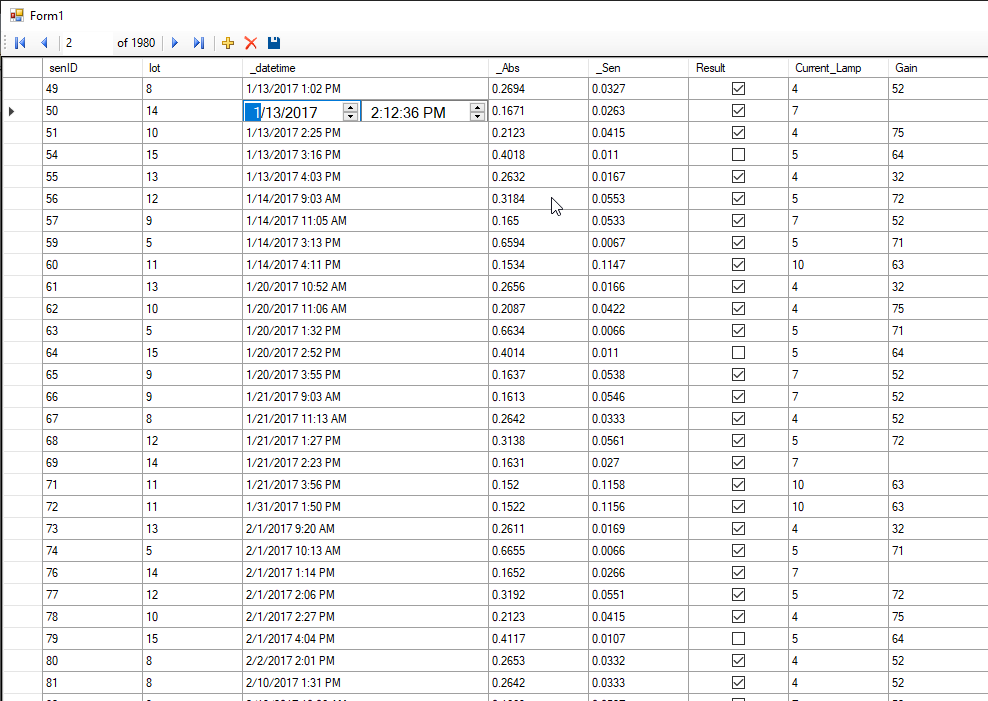Viewport: 988px width, 701px height.
Task: Click the record position number field
Action: (x=86, y=43)
